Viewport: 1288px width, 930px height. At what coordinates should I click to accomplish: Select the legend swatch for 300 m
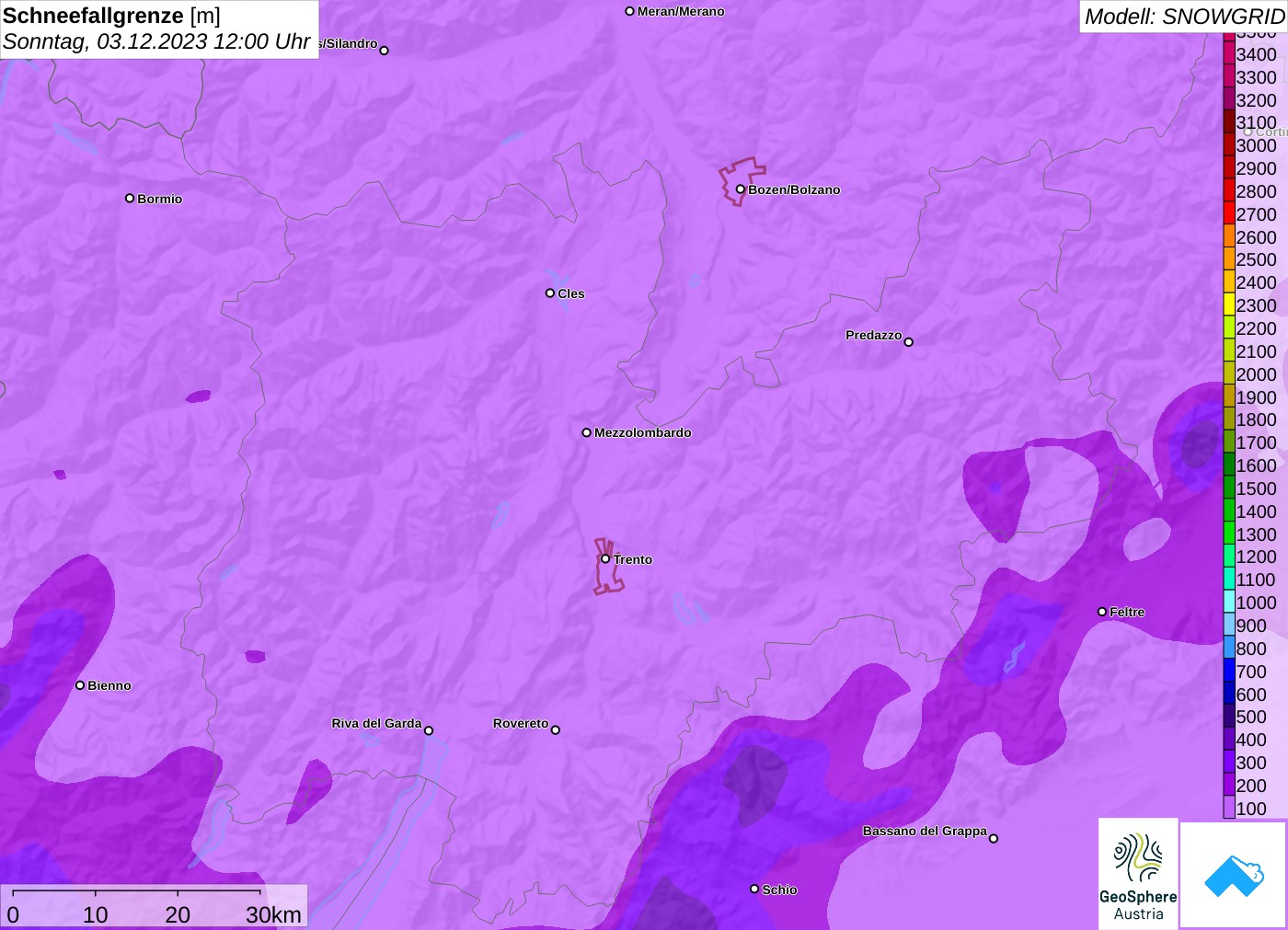[x=1229, y=762]
